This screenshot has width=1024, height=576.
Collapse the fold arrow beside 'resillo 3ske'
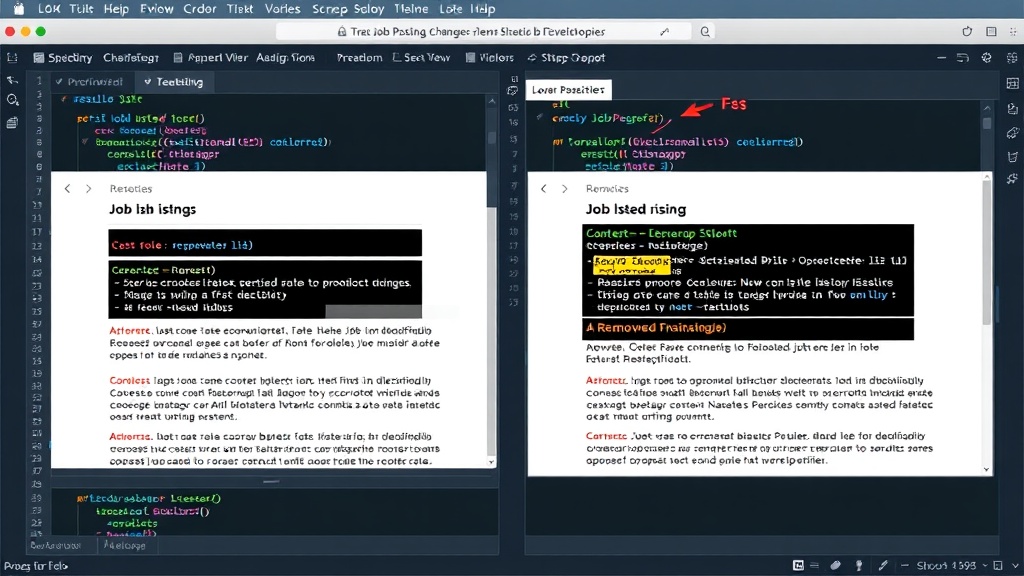click(x=63, y=99)
